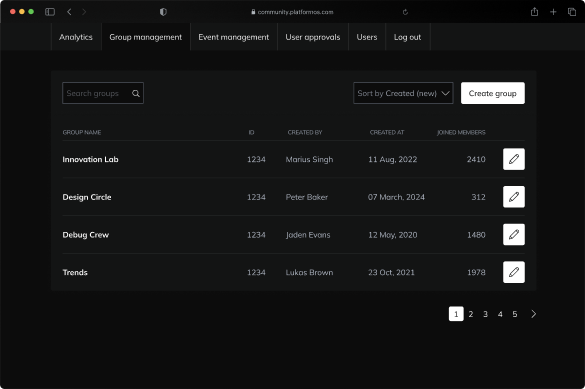Expand the Sort by Created dropdown
585x389 pixels.
[403, 93]
